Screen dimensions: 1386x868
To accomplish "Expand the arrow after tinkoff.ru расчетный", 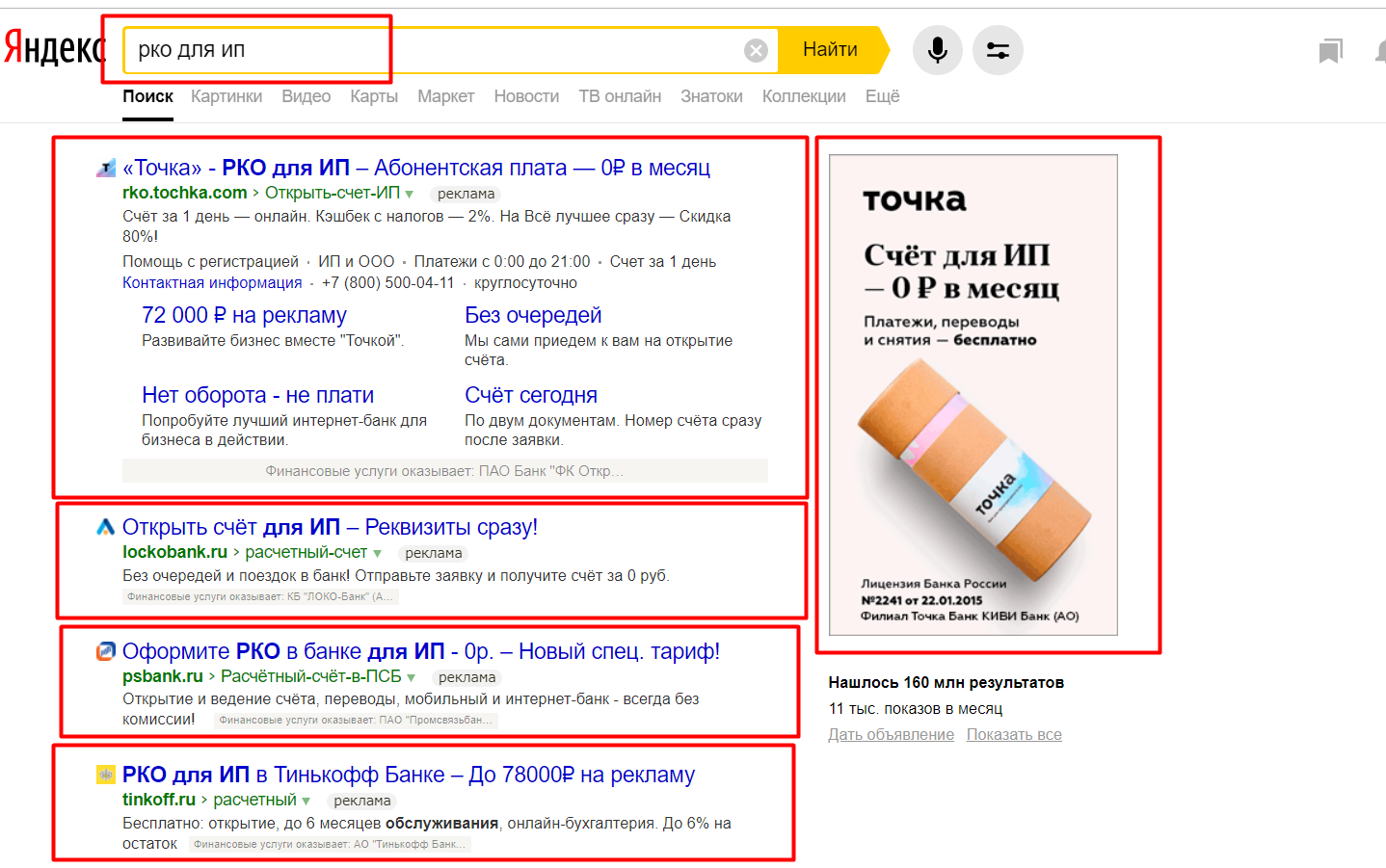I will point(307,802).
